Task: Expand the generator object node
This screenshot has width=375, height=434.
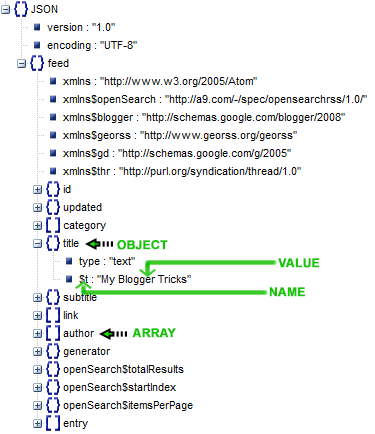Action: [38, 352]
